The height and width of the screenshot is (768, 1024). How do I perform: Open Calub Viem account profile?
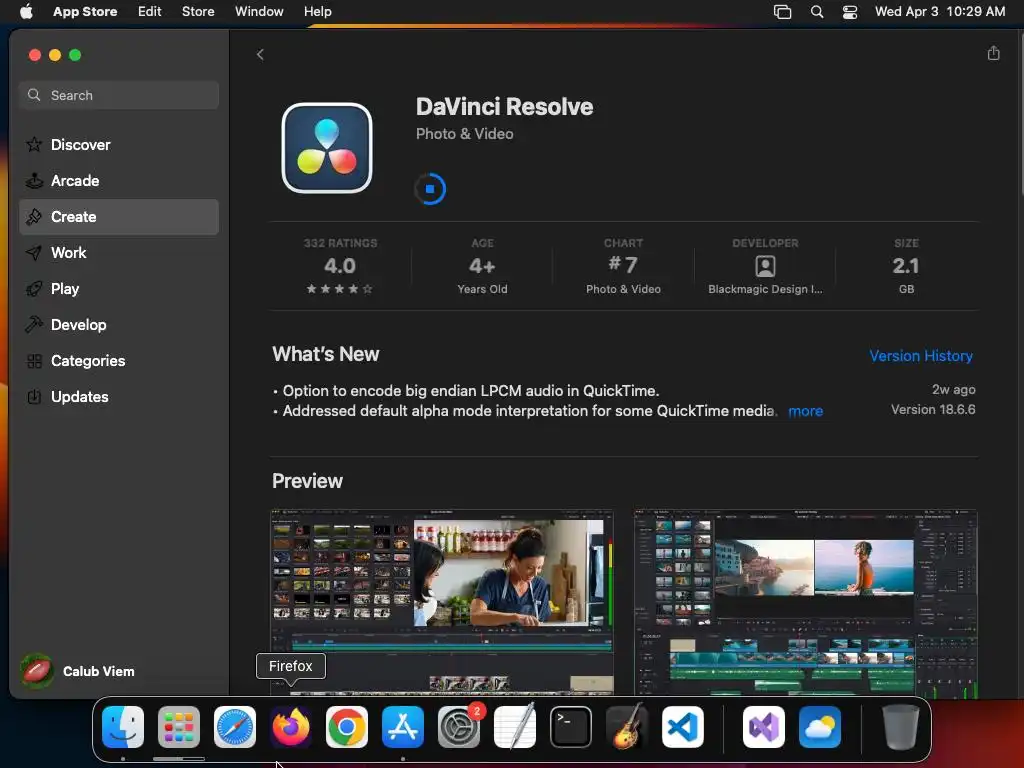(x=78, y=671)
